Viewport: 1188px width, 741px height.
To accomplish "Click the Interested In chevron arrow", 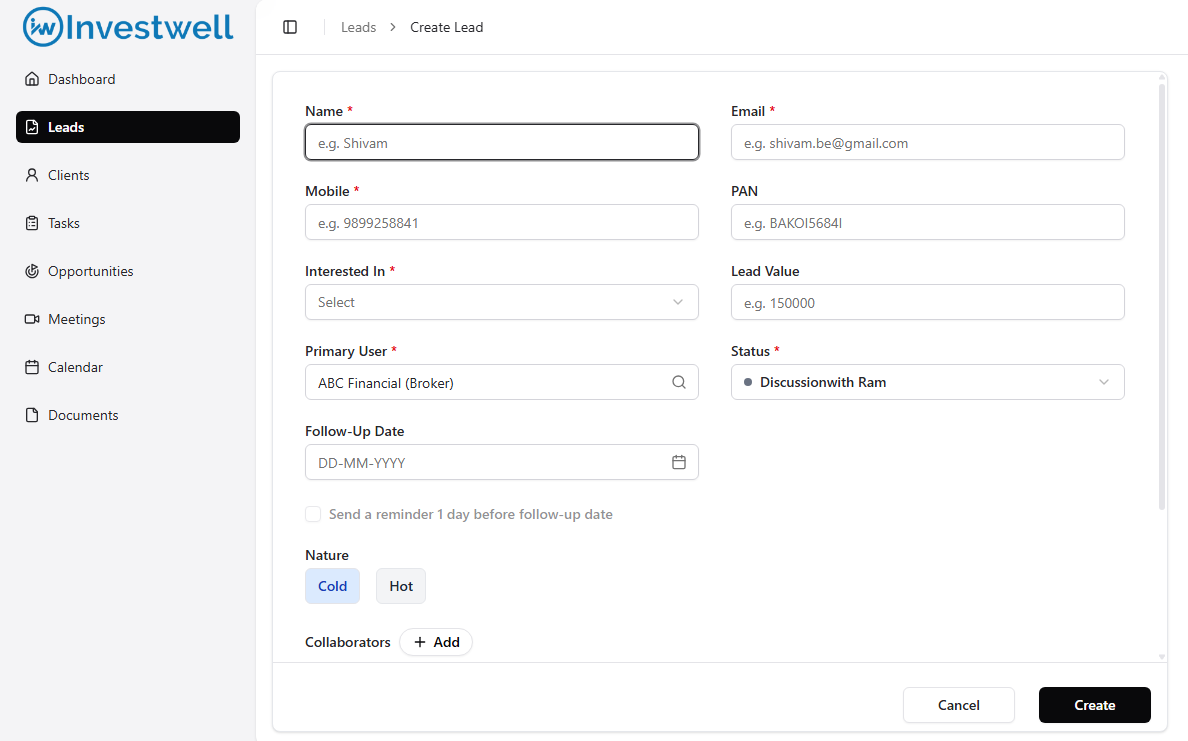I will click(x=678, y=302).
